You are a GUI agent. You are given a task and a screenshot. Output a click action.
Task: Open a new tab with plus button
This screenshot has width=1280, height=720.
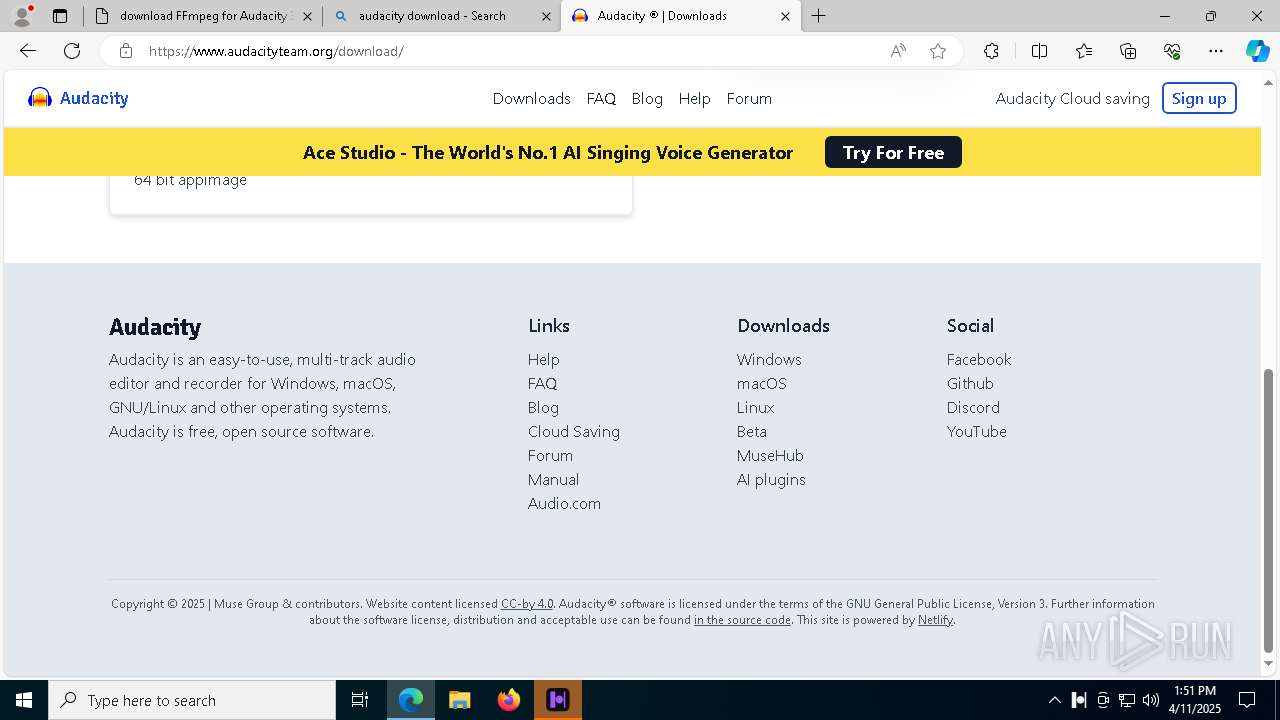pyautogui.click(x=818, y=16)
